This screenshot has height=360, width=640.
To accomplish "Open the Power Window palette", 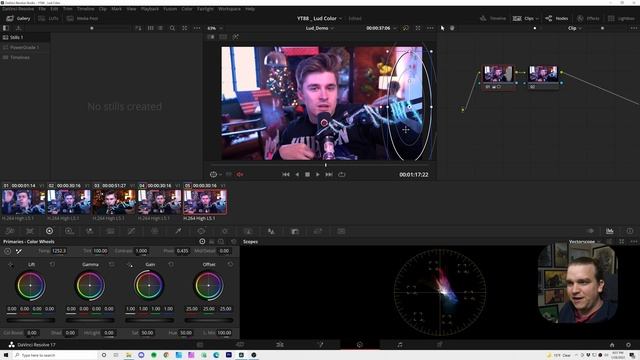I will (x=201, y=231).
